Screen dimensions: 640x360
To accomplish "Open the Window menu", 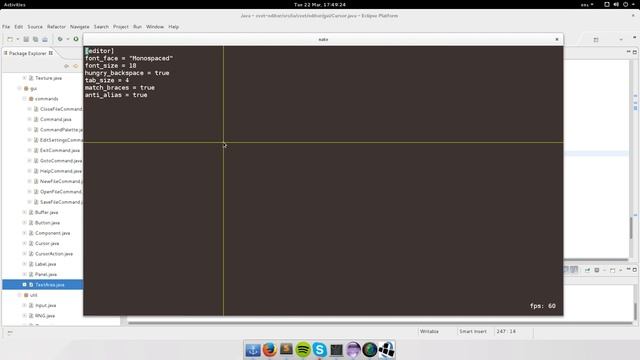I will click(x=155, y=27).
